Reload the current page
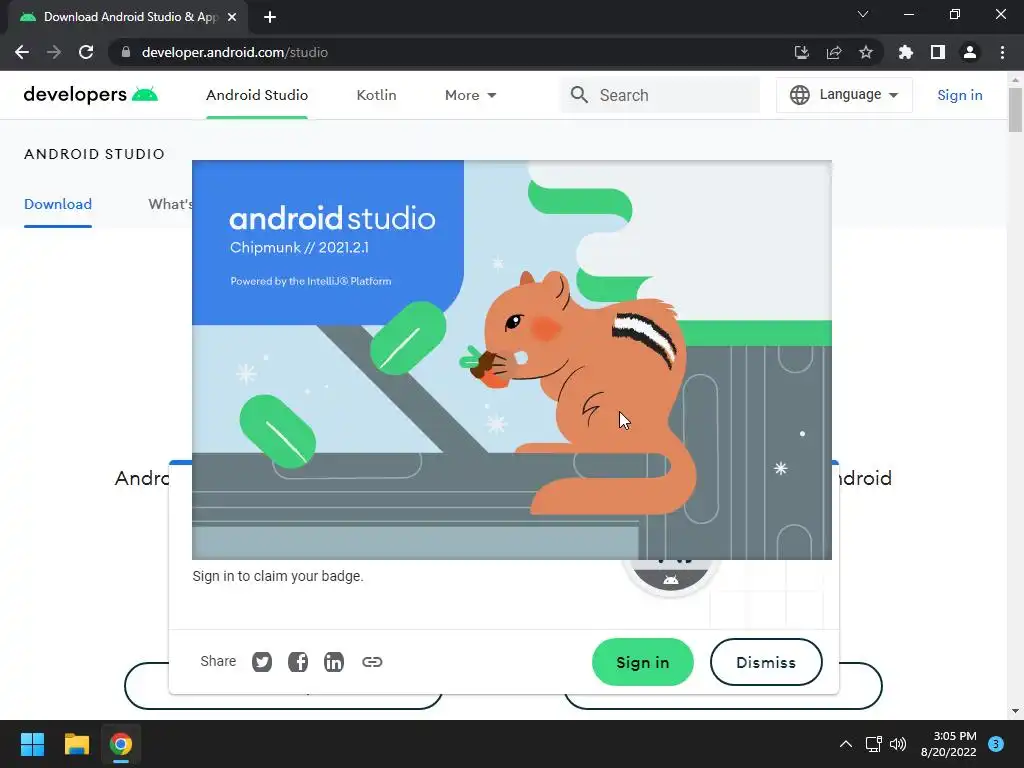 86,52
